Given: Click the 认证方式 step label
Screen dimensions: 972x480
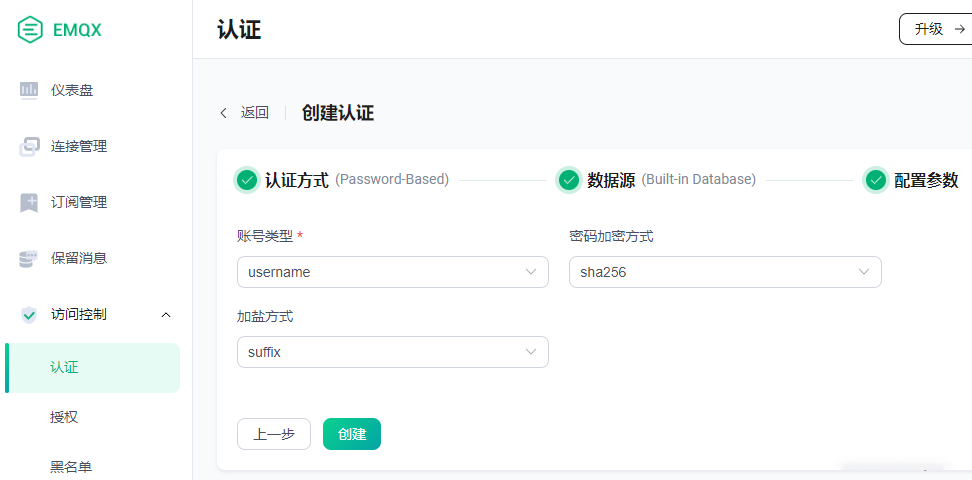Looking at the screenshot, I should pos(297,180).
